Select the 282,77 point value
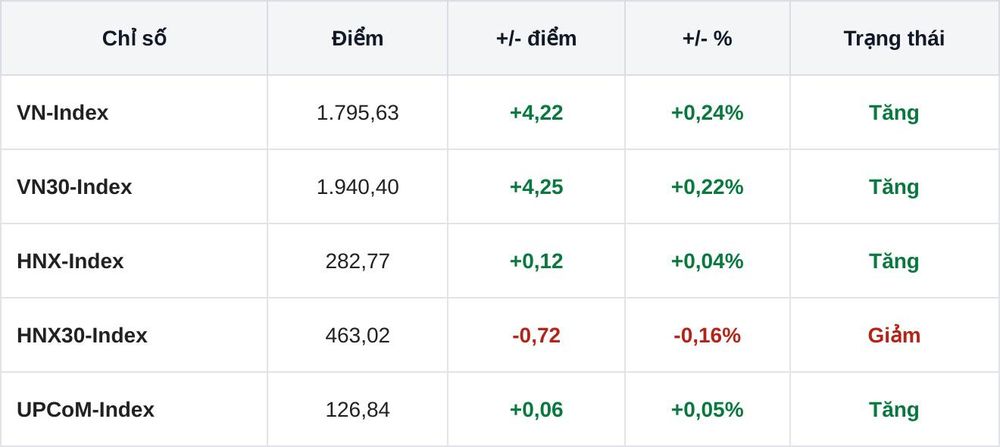This screenshot has width=1000, height=447. click(358, 261)
